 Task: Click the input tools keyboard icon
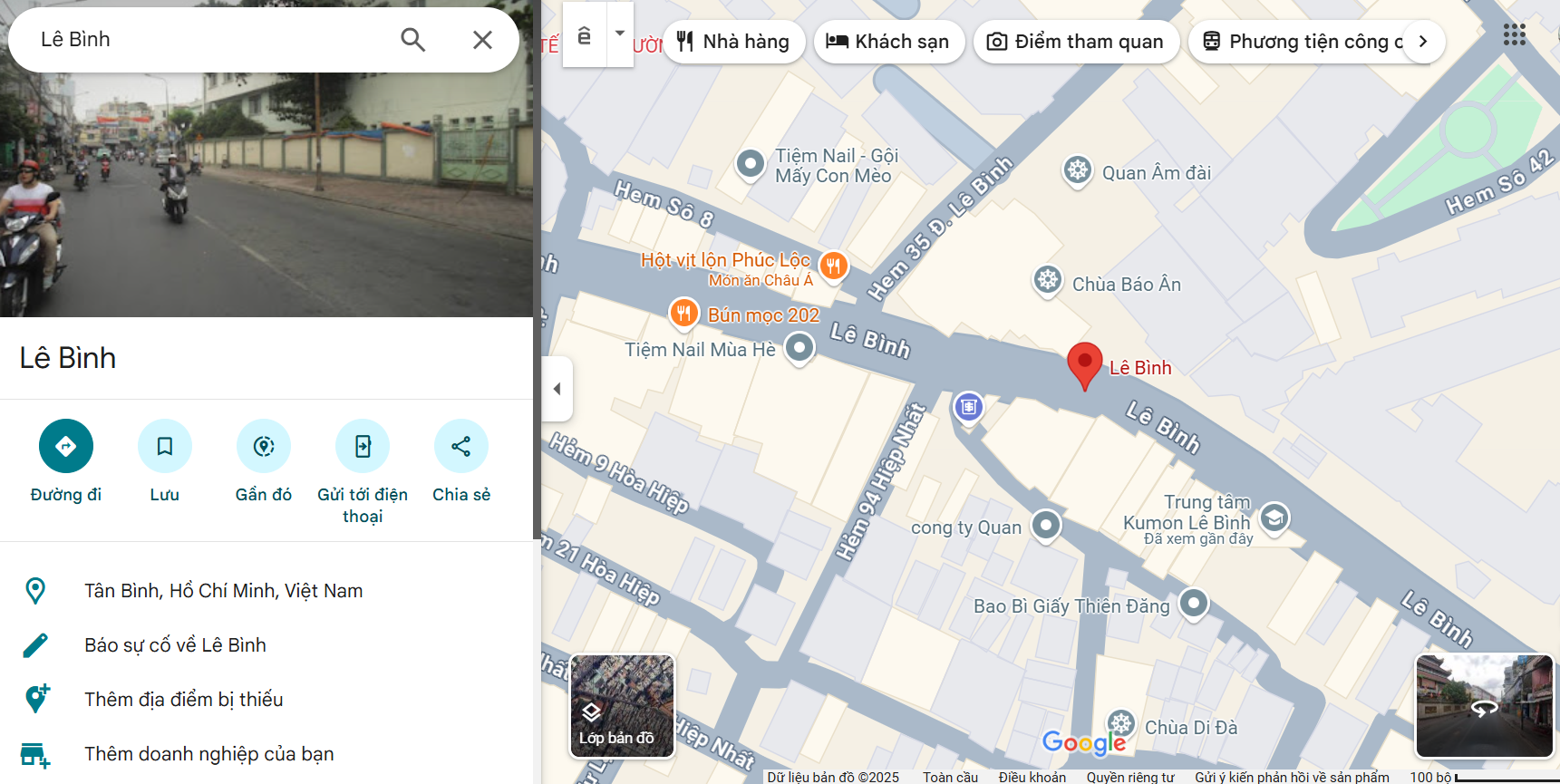click(x=585, y=35)
